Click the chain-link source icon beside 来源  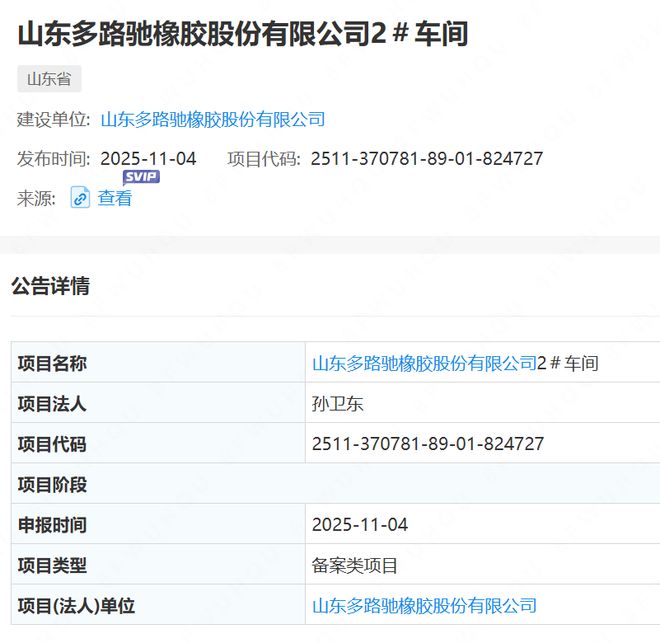pyautogui.click(x=80, y=198)
